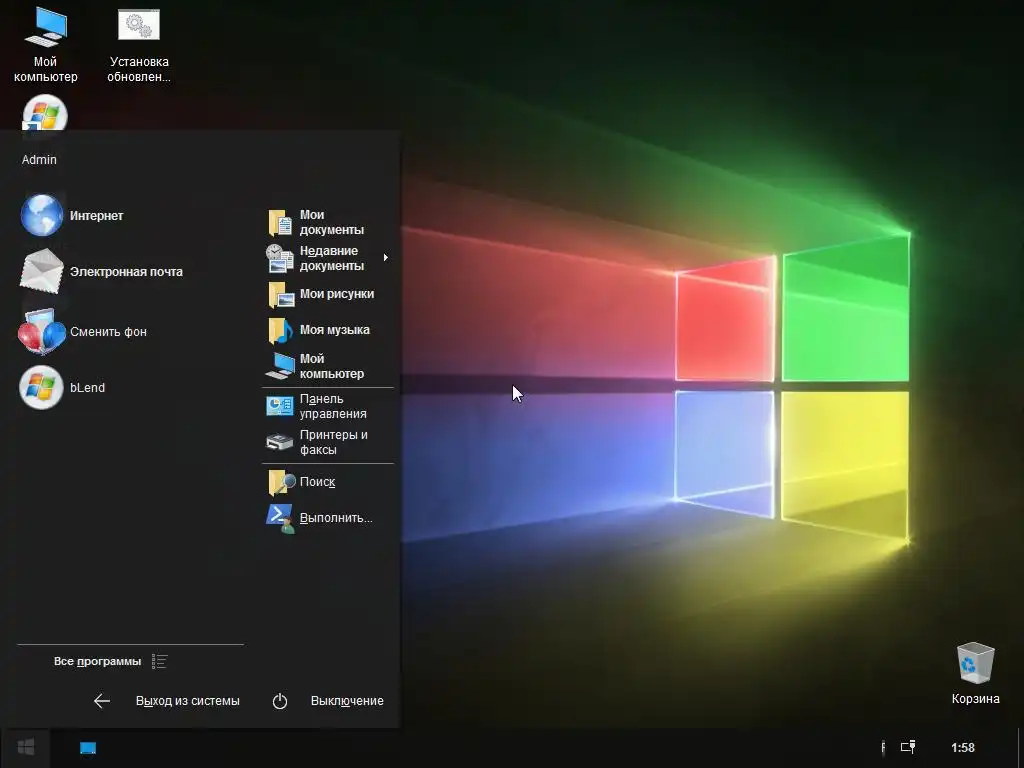Expand the Все программы list
This screenshot has width=1024, height=768.
[x=97, y=662]
